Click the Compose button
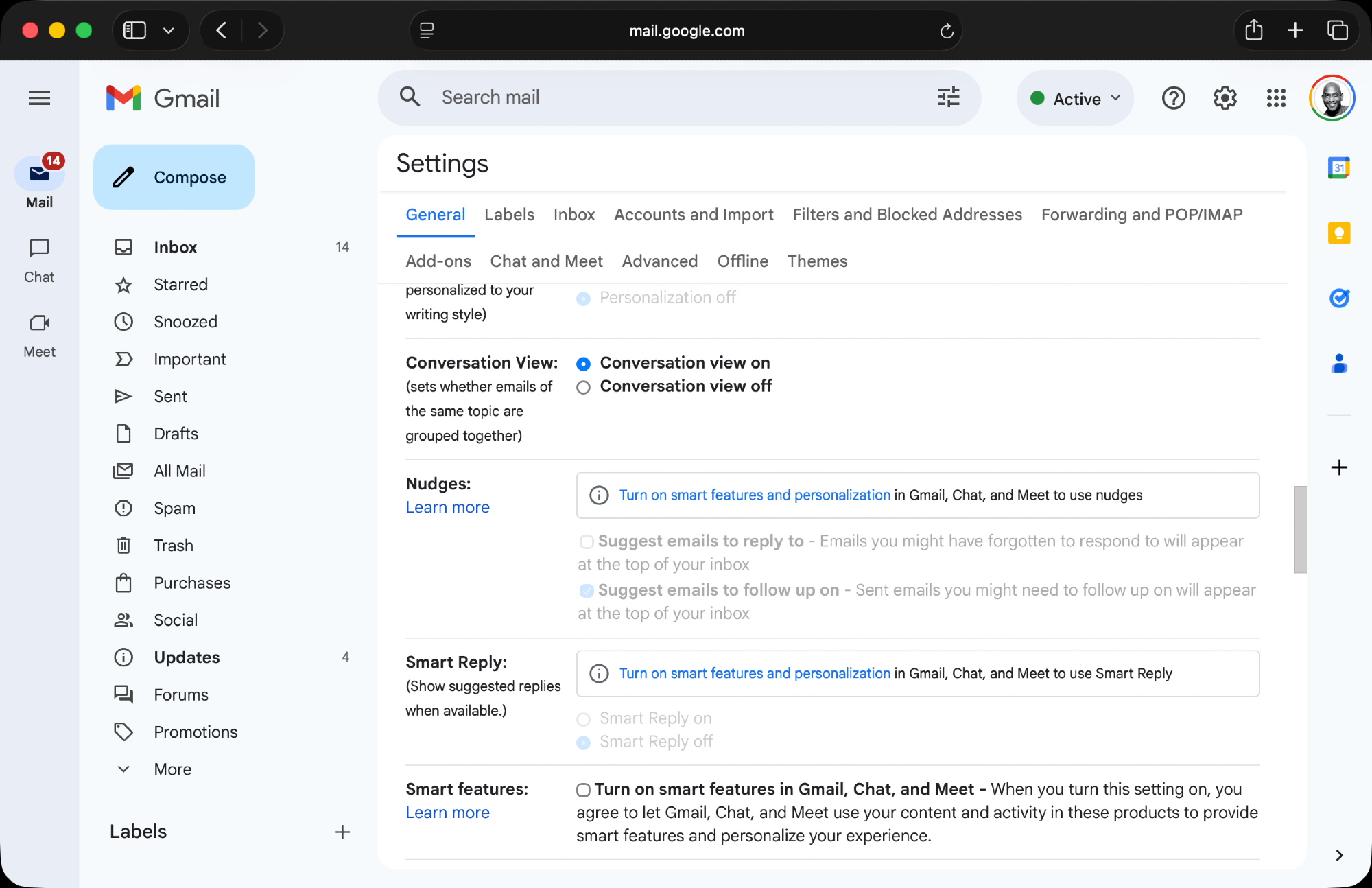 pyautogui.click(x=174, y=177)
